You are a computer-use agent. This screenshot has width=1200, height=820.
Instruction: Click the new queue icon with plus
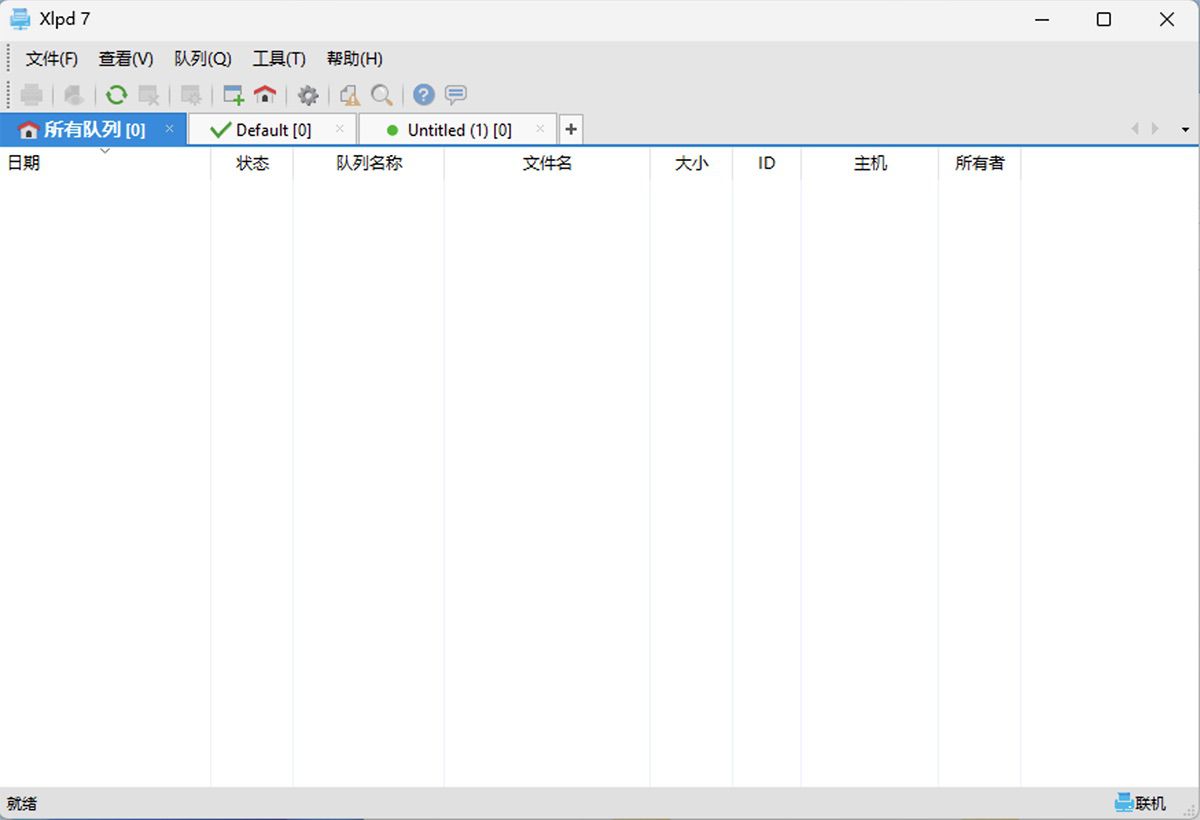[233, 95]
